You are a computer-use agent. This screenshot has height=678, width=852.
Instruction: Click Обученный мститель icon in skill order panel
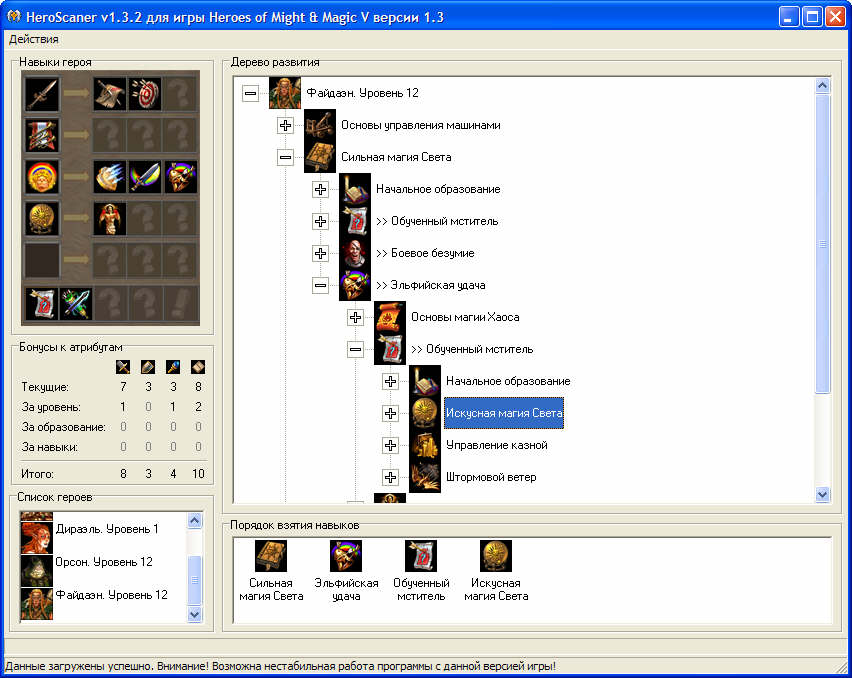pyautogui.click(x=421, y=556)
